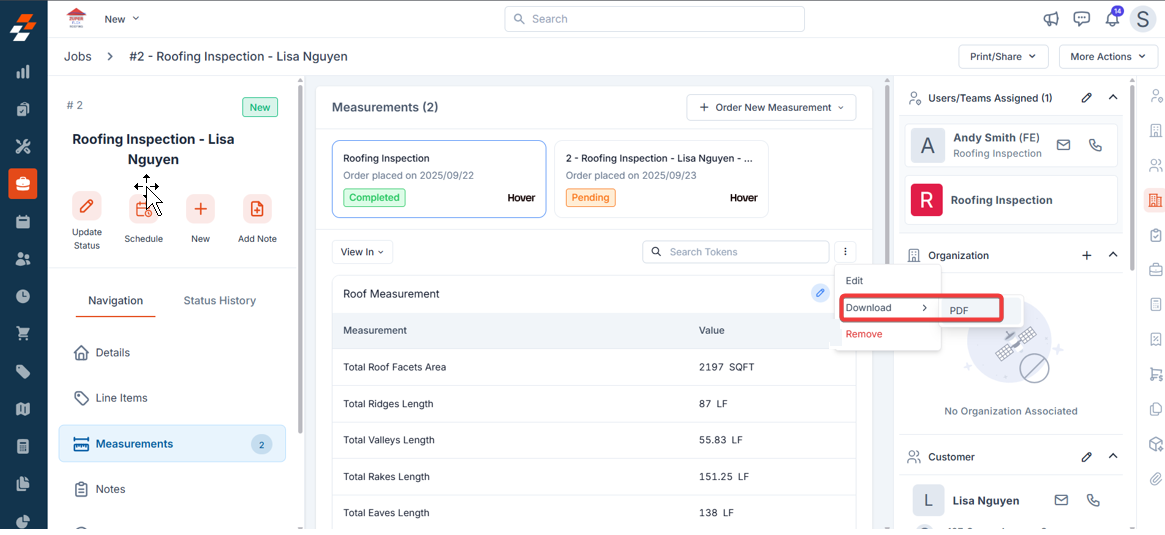
Task: Switch to the Navigation tab
Action: [115, 300]
